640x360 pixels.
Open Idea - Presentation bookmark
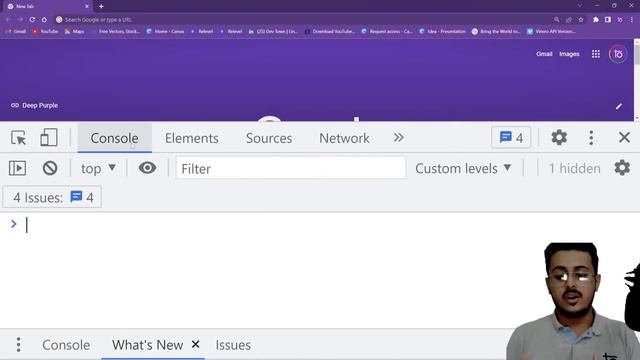point(442,31)
